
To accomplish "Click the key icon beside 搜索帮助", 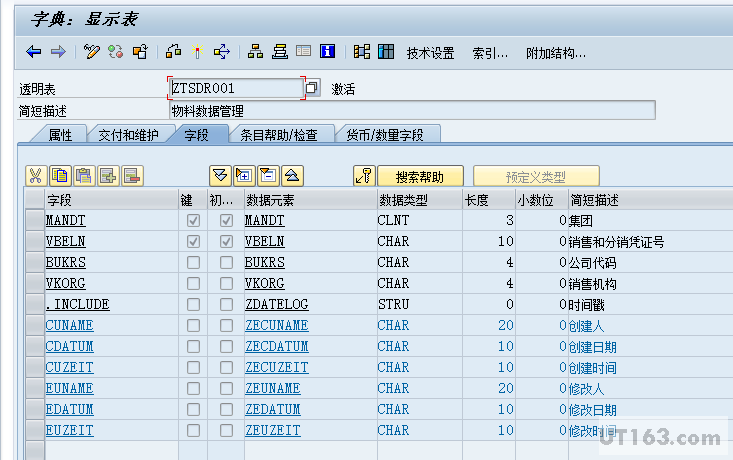I will 364,176.
